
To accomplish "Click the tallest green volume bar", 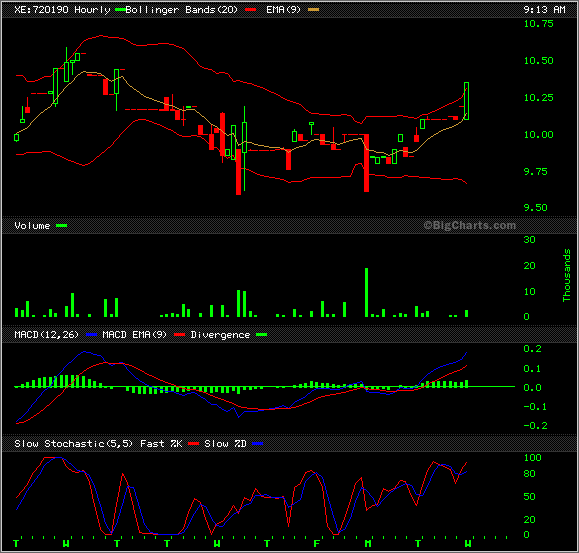I will click(x=367, y=292).
